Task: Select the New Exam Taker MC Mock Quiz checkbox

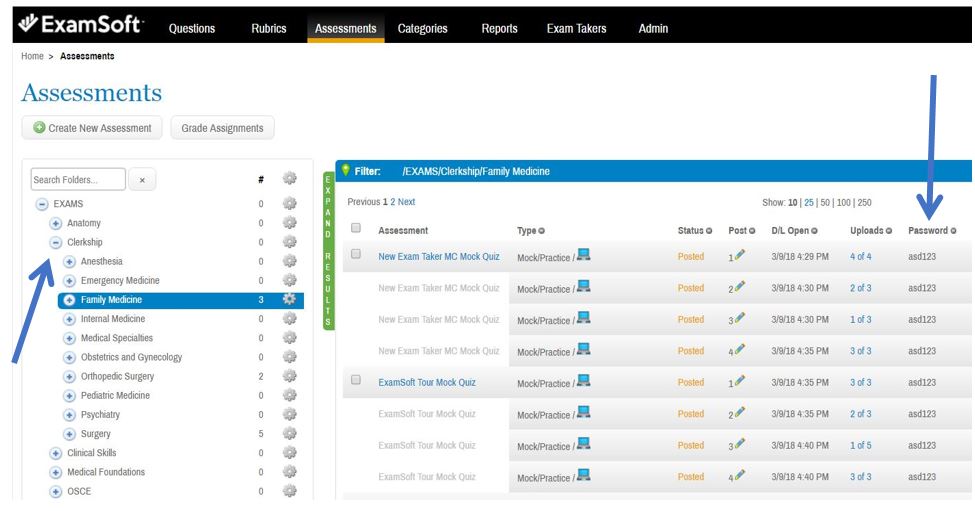Action: [355, 255]
